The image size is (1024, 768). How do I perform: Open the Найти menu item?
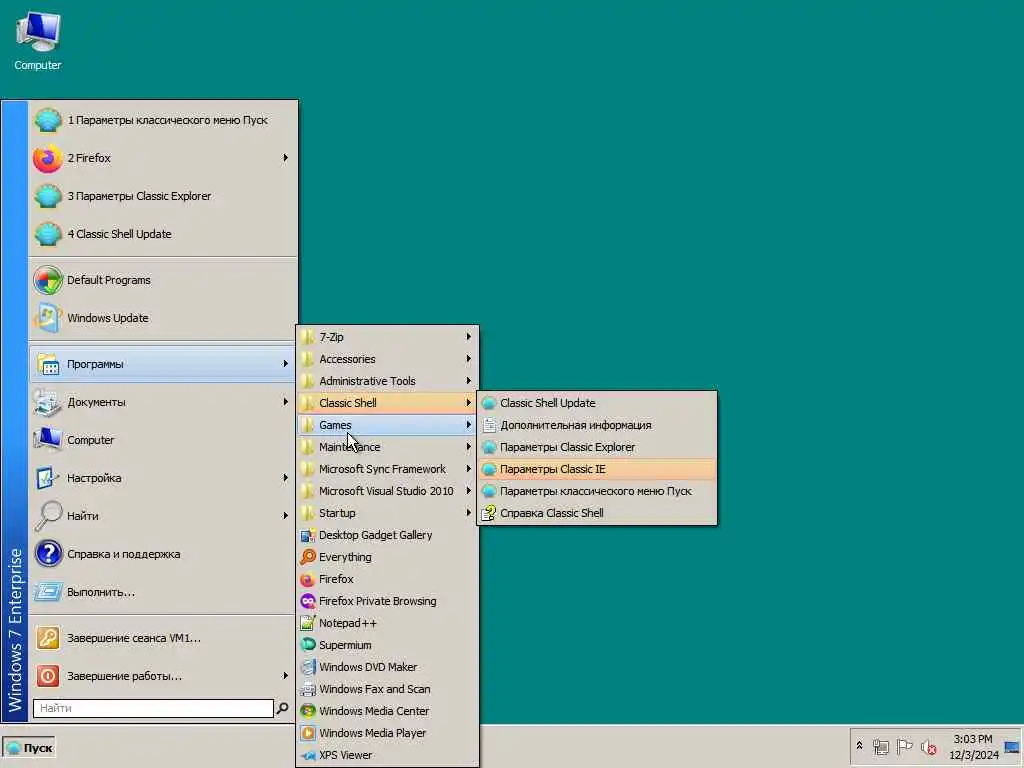163,516
